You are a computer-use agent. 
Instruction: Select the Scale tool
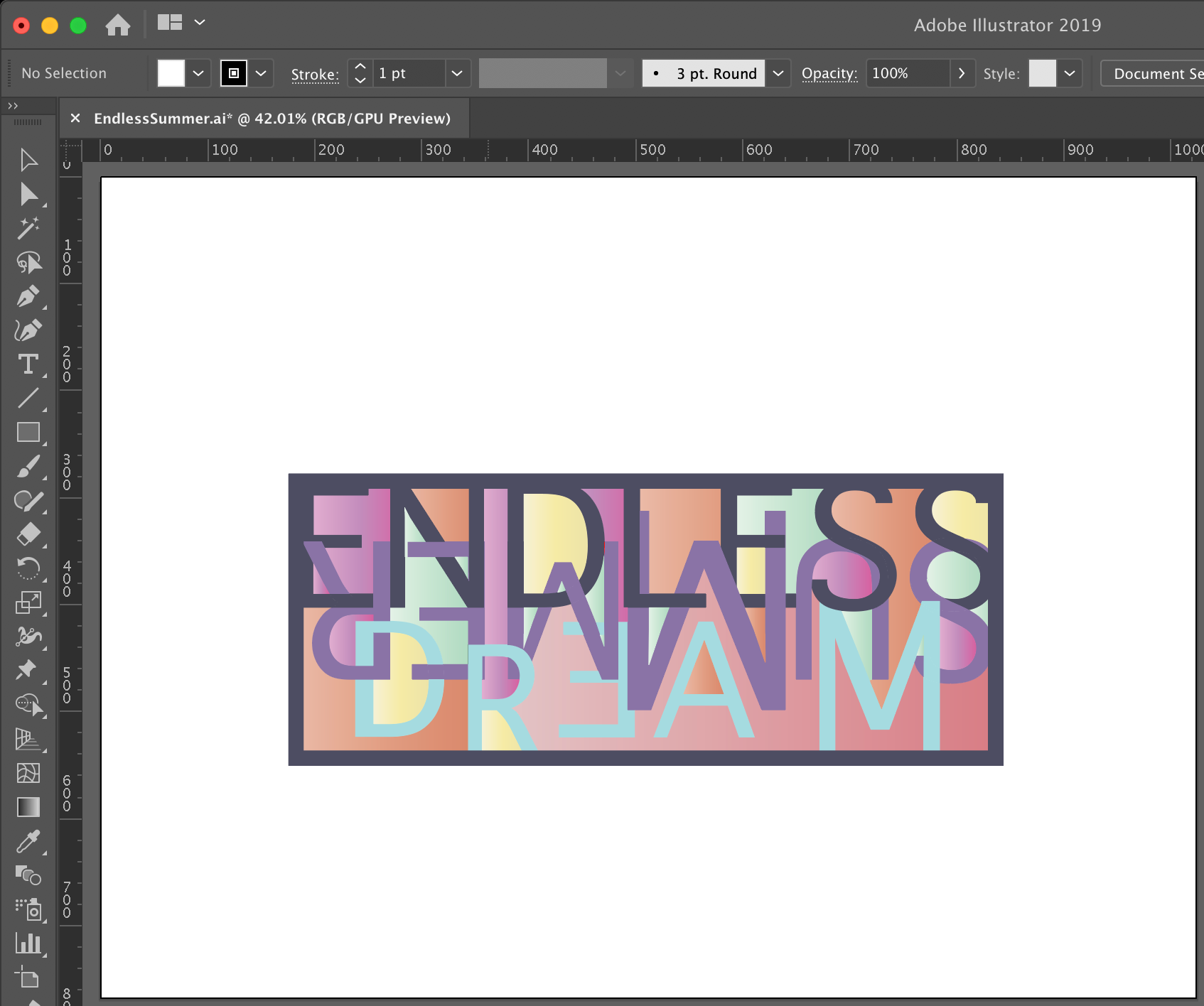click(x=28, y=602)
